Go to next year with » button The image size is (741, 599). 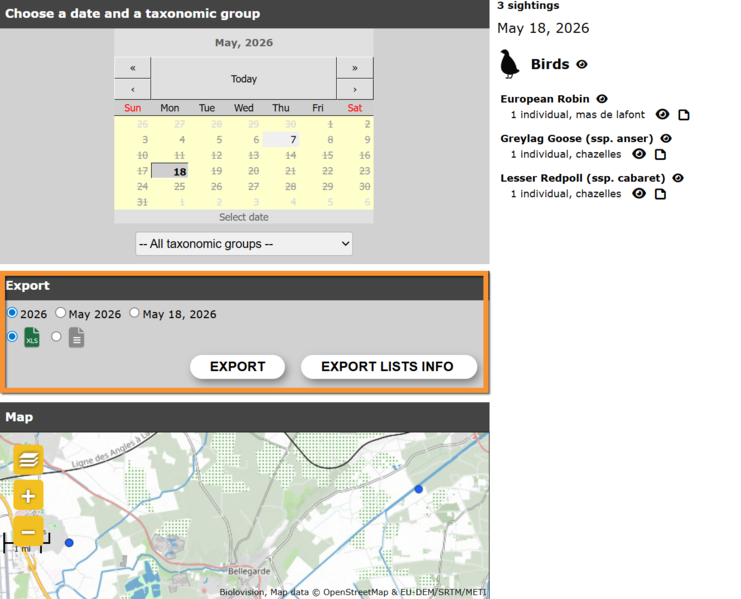coord(355,68)
